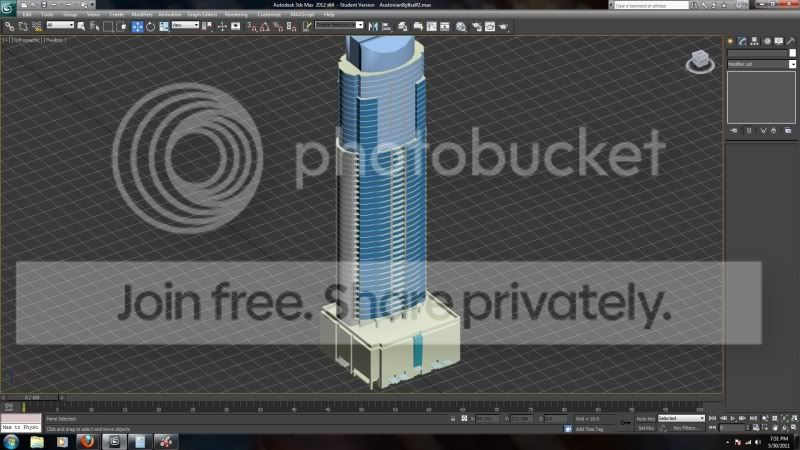The image size is (800, 450).
Task: Expand the Modifier List dropdown
Action: pyautogui.click(x=761, y=64)
